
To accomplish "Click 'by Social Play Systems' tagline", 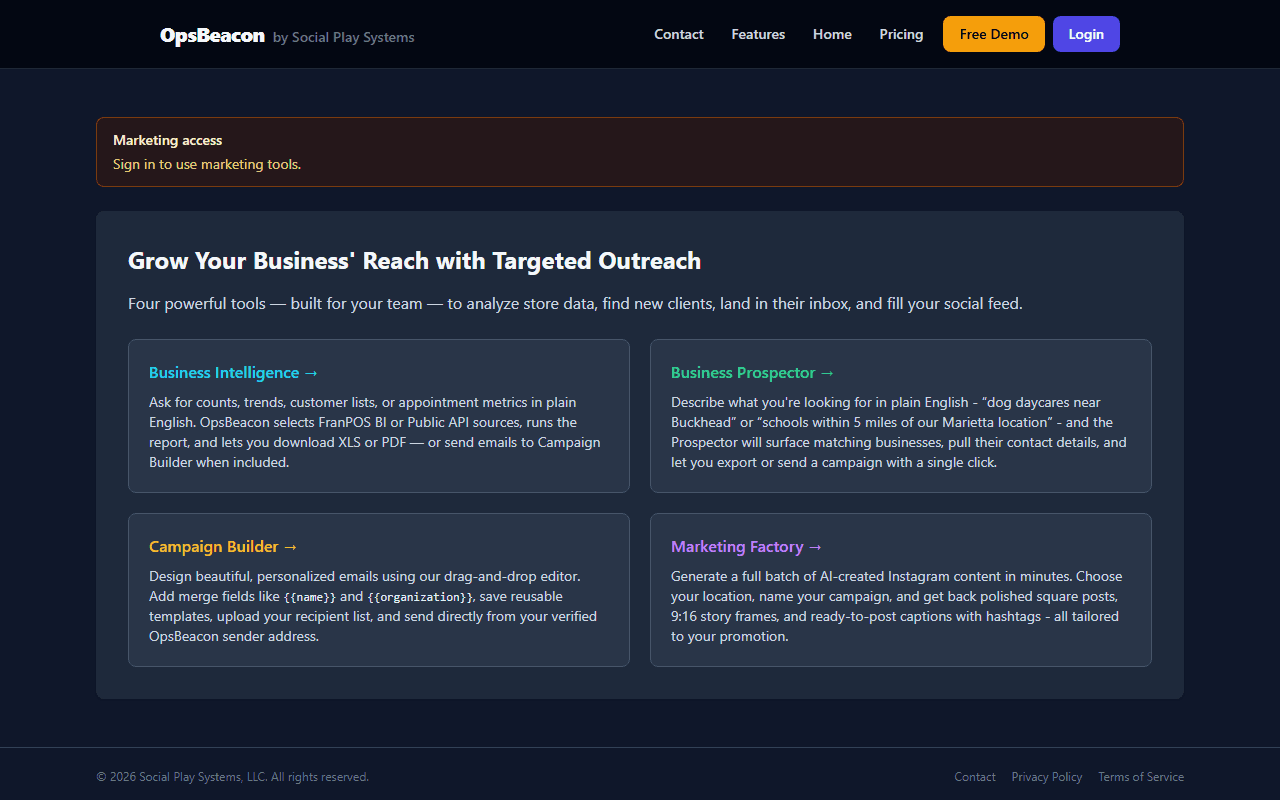I will pyautogui.click(x=344, y=37).
